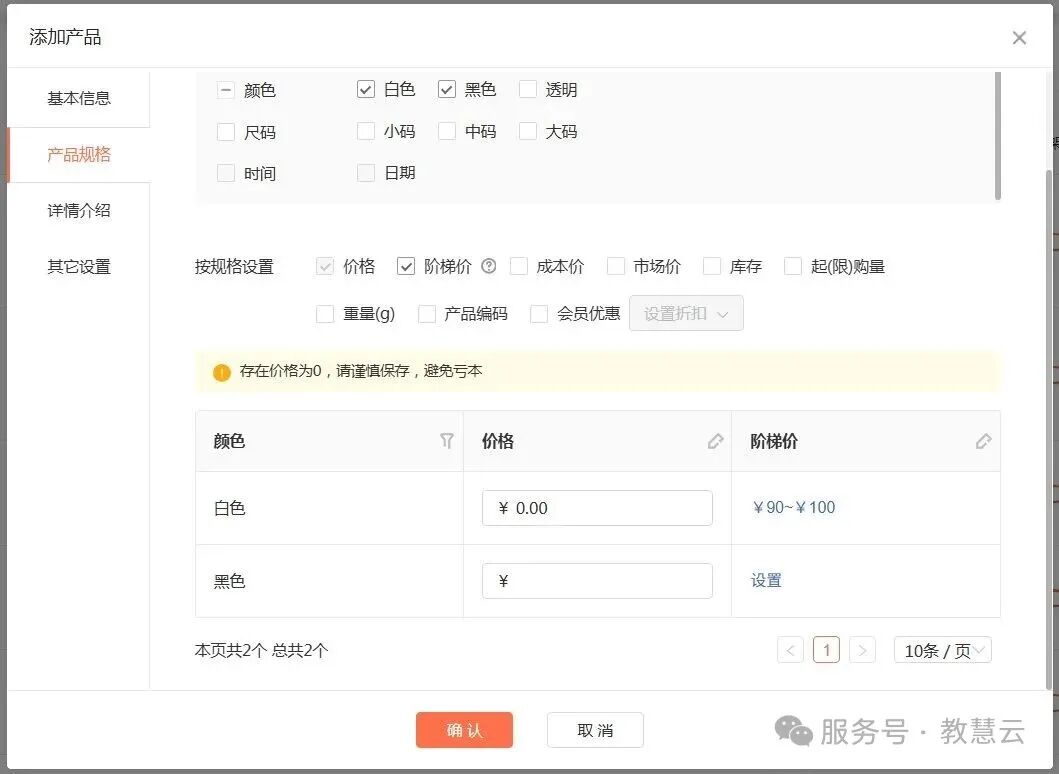1059x774 pixels.
Task: Click the 确认 button
Action: 465,730
